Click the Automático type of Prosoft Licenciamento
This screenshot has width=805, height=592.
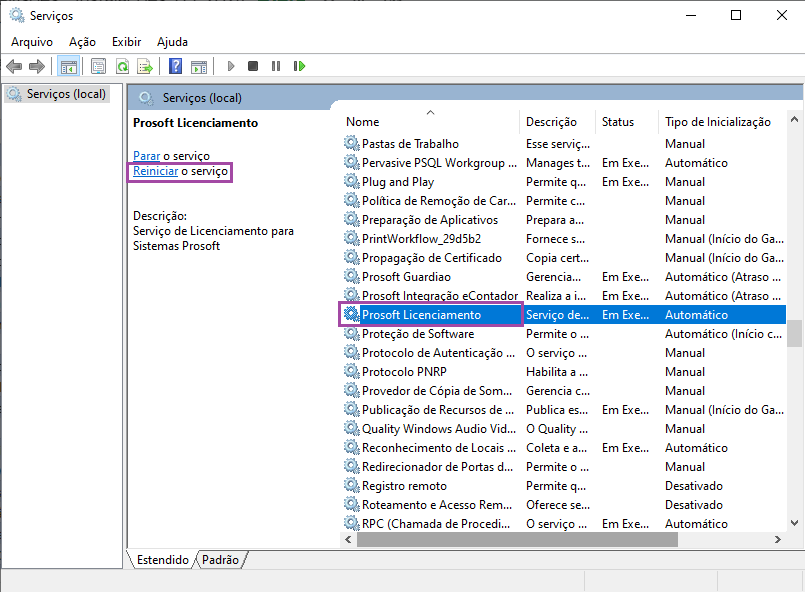[696, 315]
